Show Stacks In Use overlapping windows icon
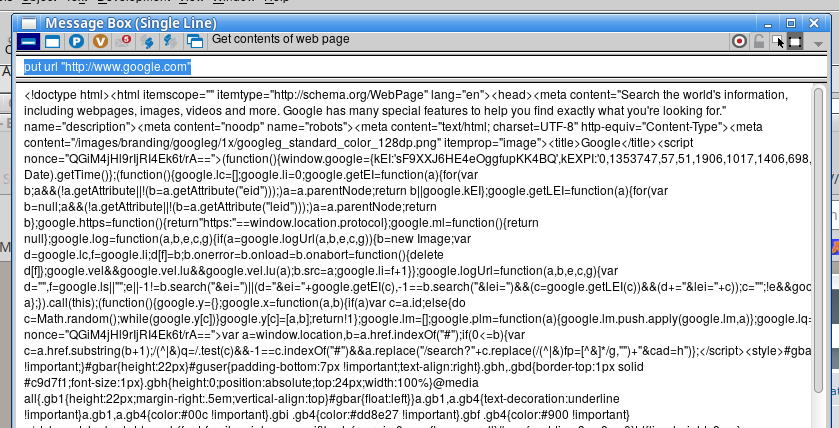 pyautogui.click(x=195, y=41)
